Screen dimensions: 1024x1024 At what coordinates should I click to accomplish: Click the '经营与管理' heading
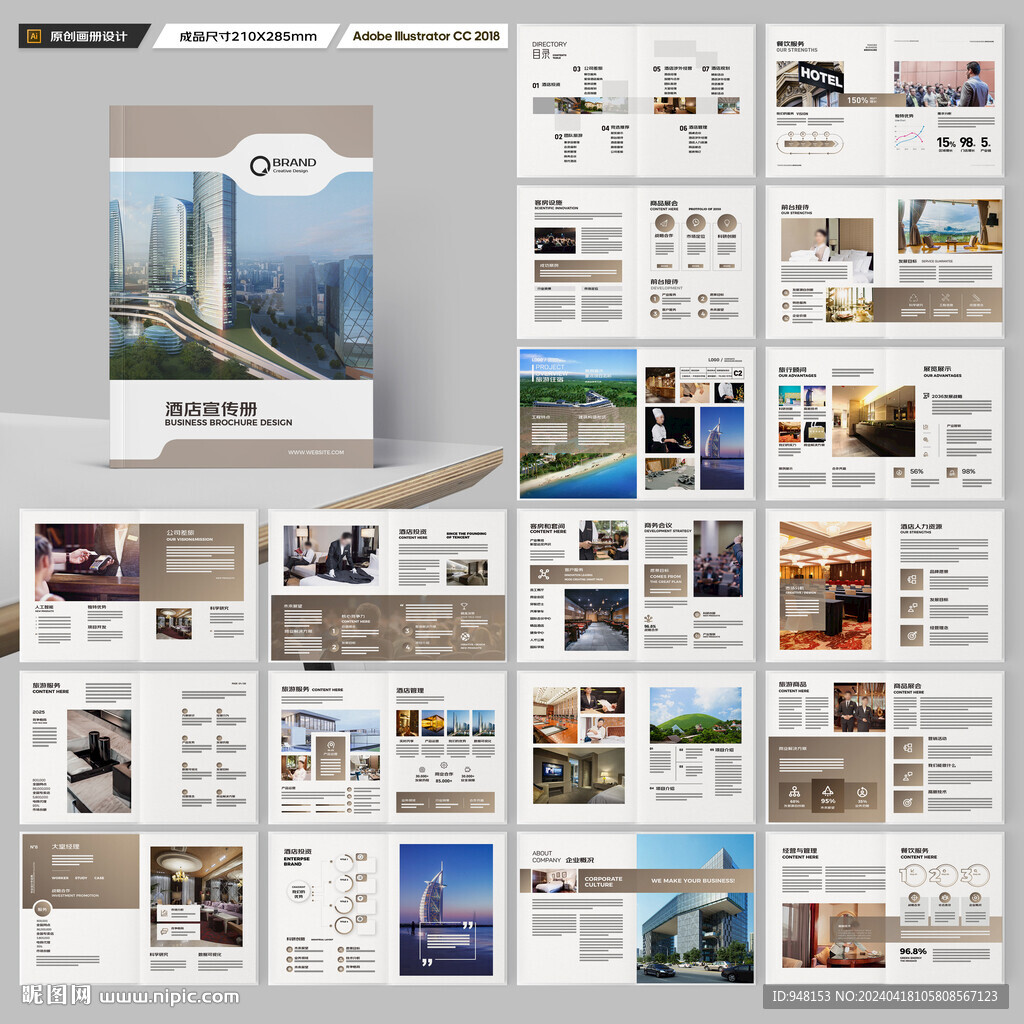point(800,850)
